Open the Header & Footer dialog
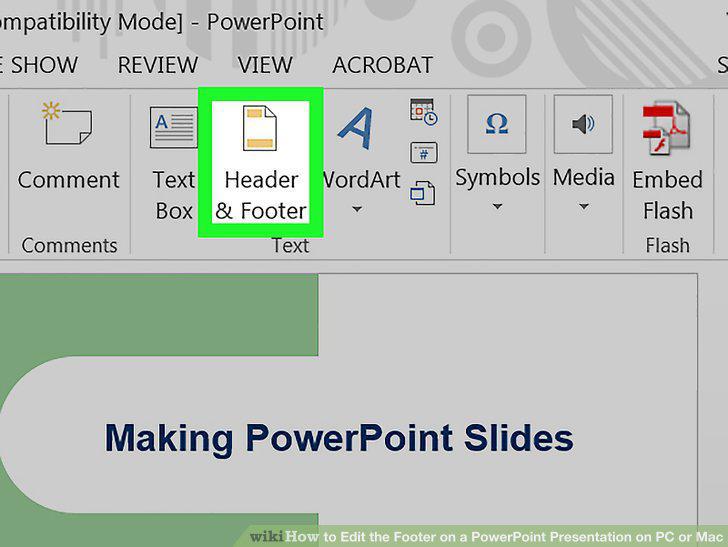The image size is (728, 547). 260,163
